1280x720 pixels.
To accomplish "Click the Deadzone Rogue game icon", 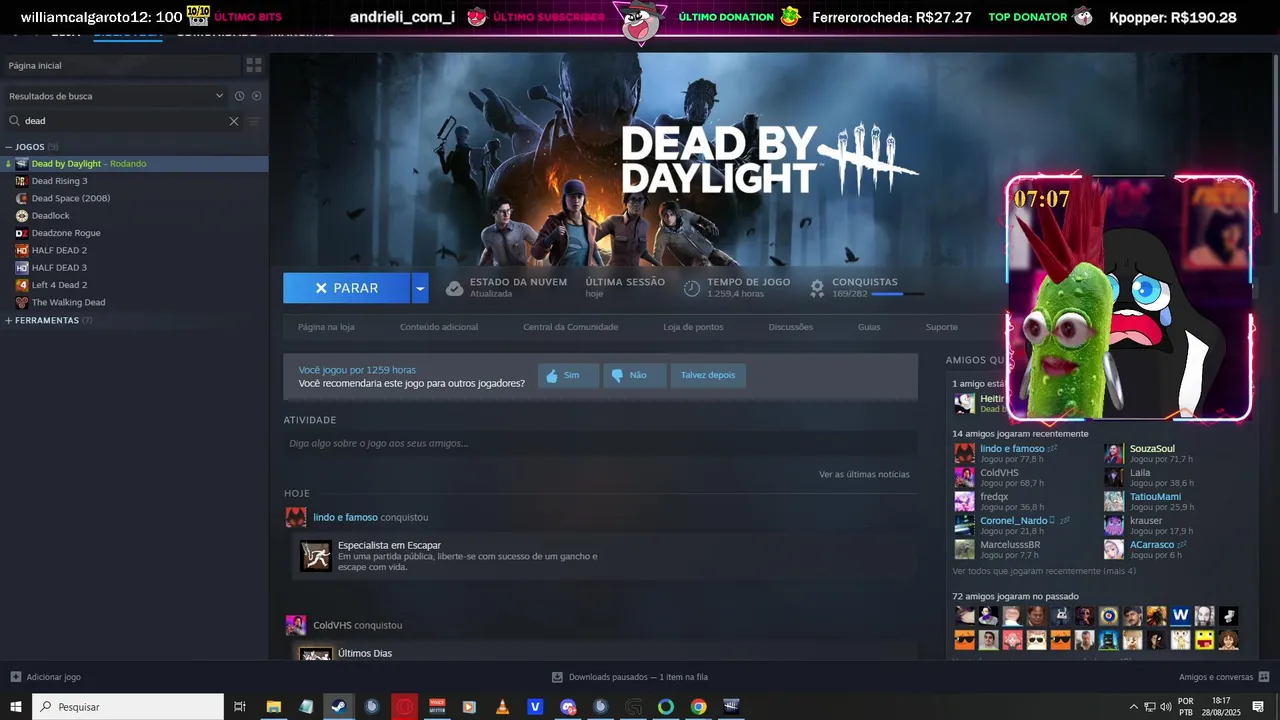I will 22,233.
